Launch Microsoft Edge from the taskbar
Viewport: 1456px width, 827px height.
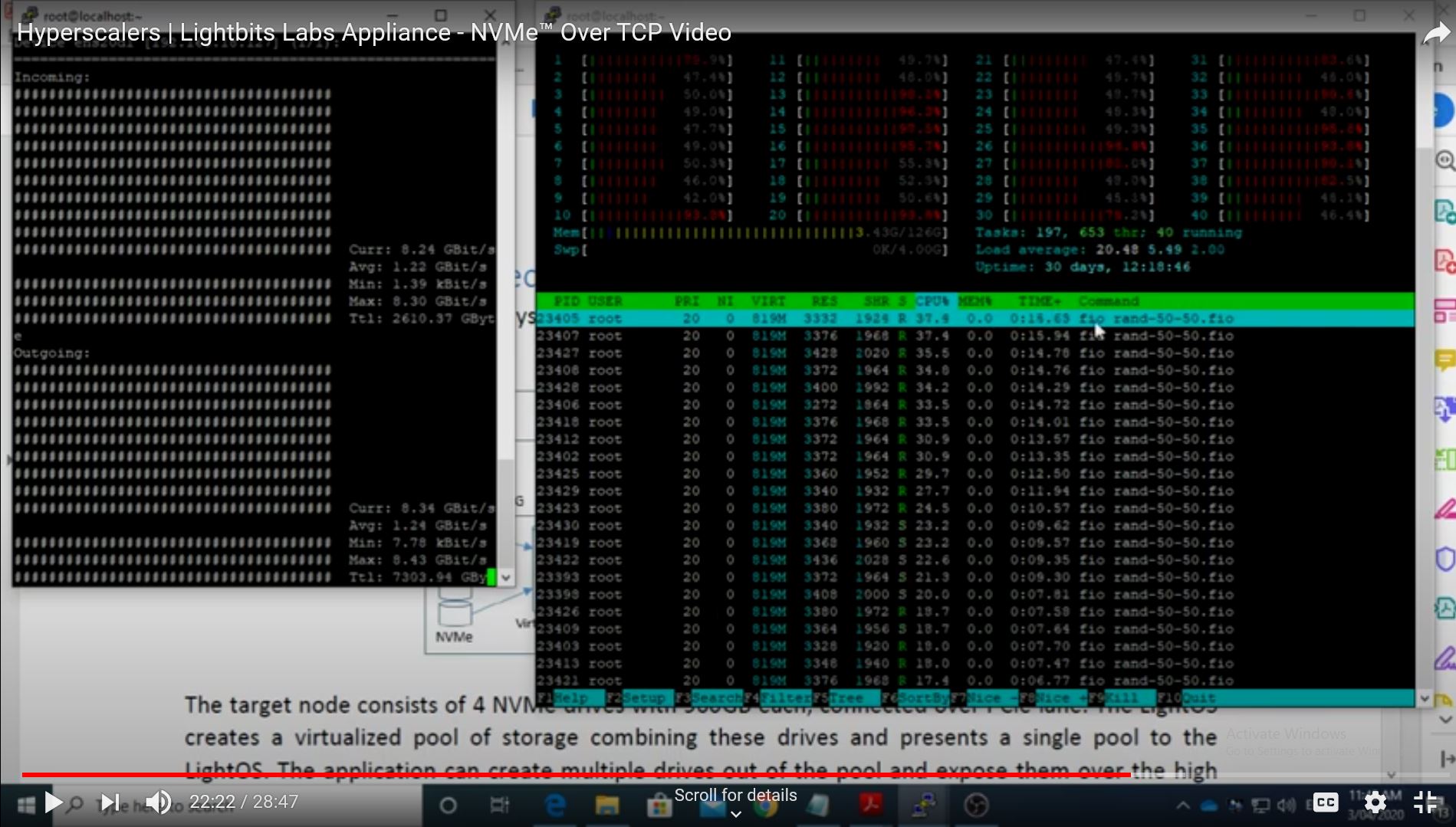(x=555, y=806)
